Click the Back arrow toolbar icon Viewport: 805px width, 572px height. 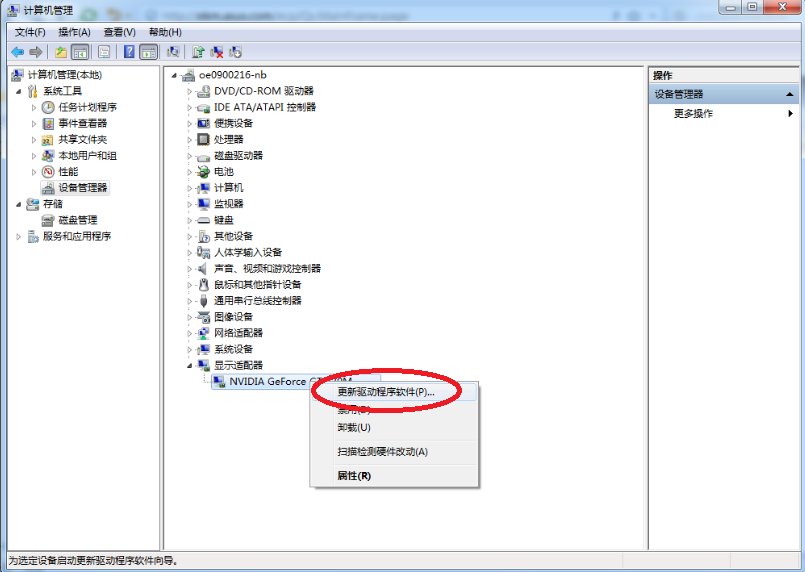[x=17, y=52]
